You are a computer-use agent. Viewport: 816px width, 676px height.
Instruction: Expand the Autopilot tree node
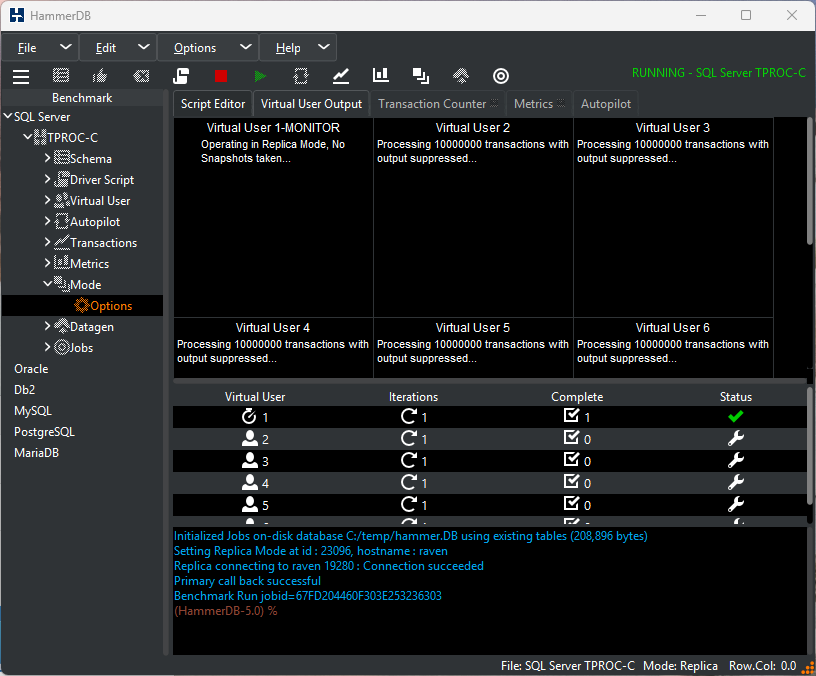pyautogui.click(x=47, y=221)
